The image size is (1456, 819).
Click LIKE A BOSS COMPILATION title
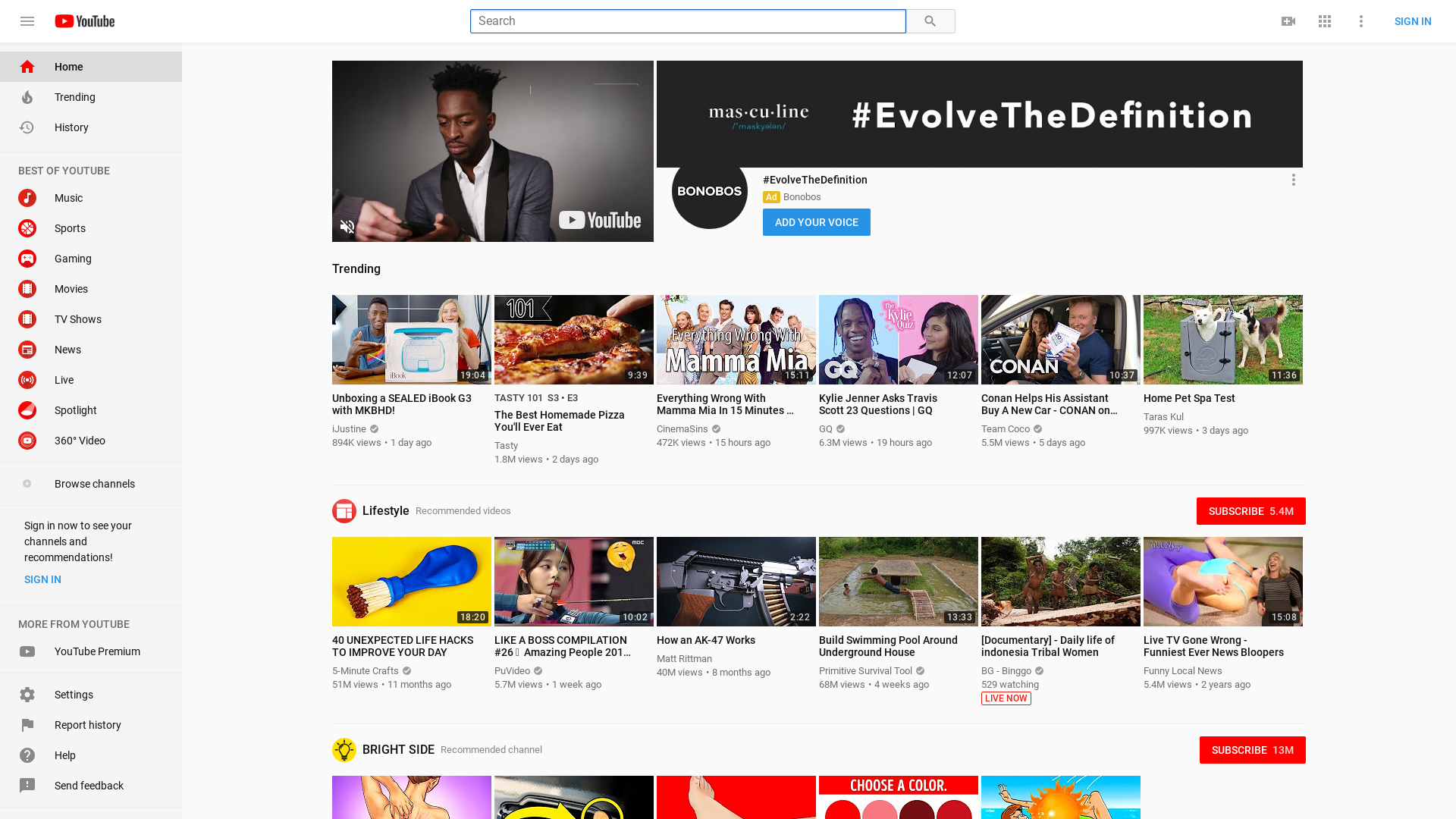[x=563, y=646]
